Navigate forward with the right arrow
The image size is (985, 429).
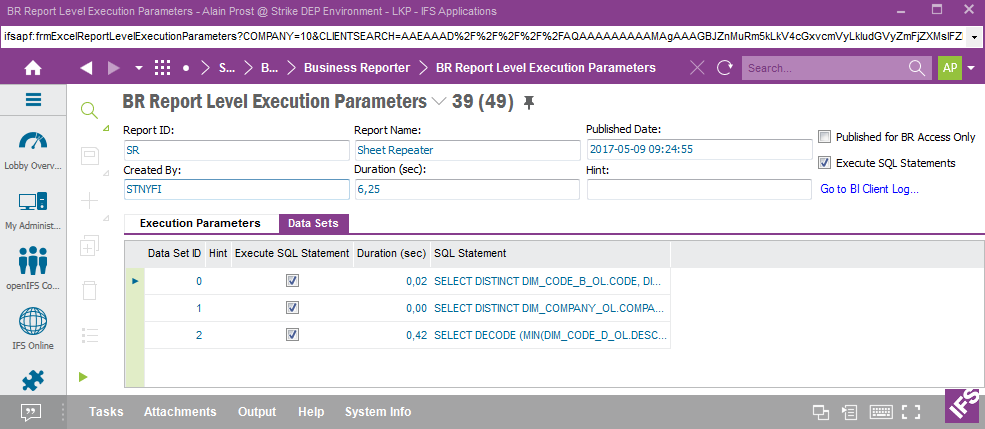(x=114, y=68)
